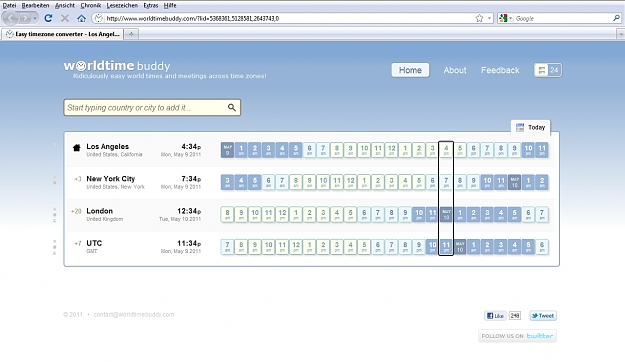Open the back/forward history dropdown arrow
Screen dimensions: 625x362
pos(35,18)
